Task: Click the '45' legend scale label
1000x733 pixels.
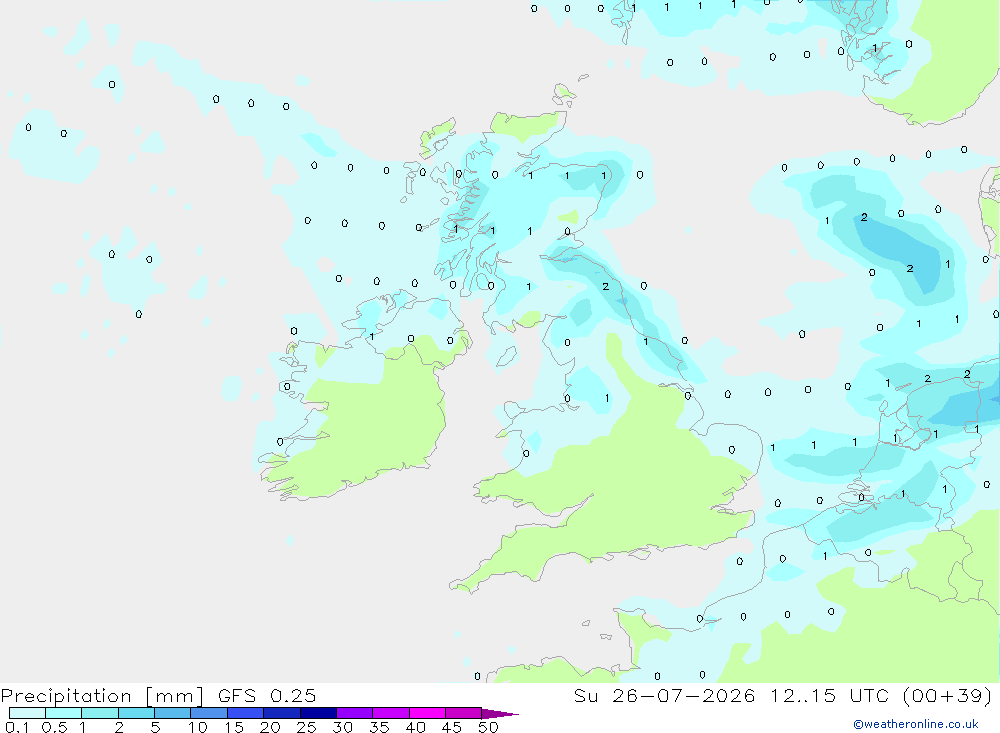Action: coord(452,727)
